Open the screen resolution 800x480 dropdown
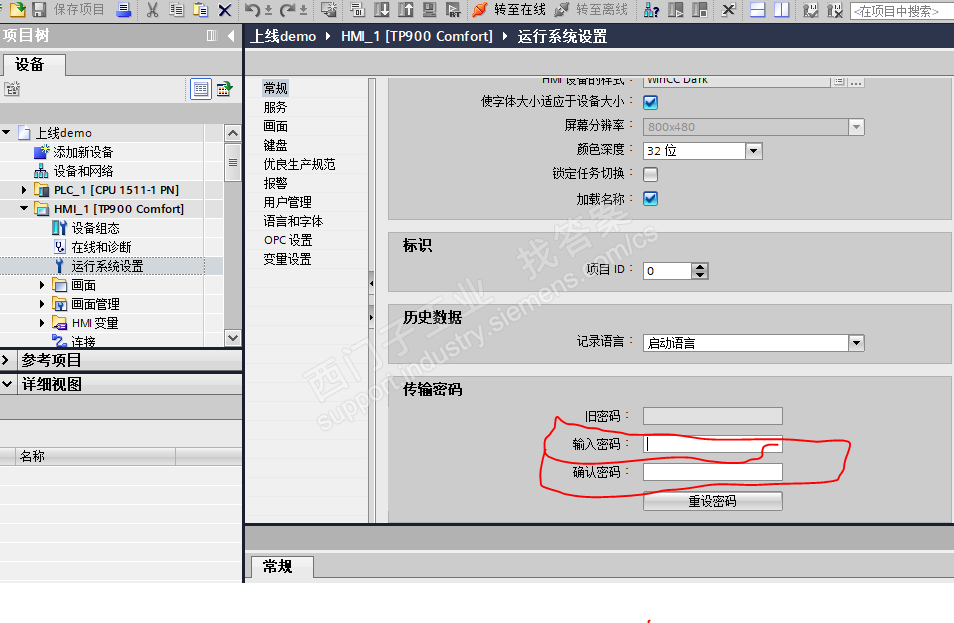This screenshot has width=954, height=623. pos(856,127)
